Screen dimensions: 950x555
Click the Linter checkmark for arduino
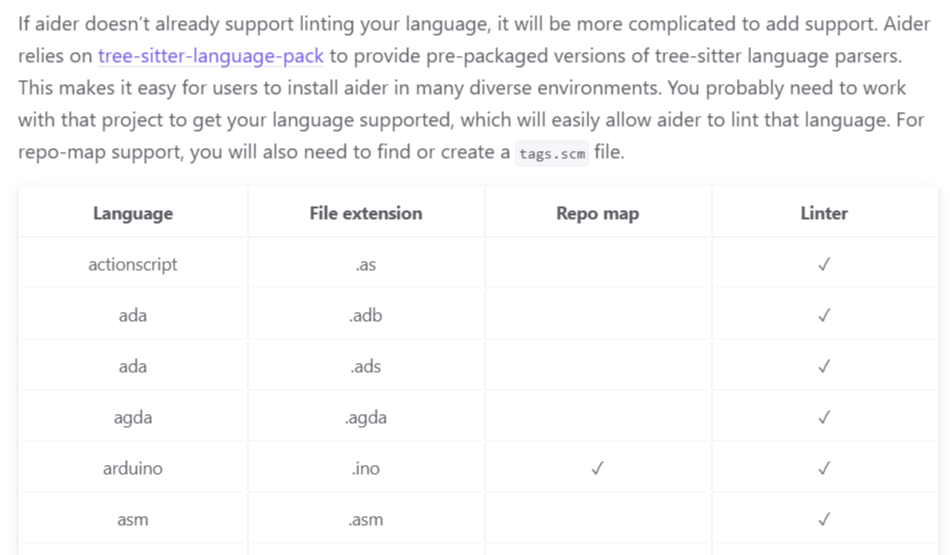(824, 468)
